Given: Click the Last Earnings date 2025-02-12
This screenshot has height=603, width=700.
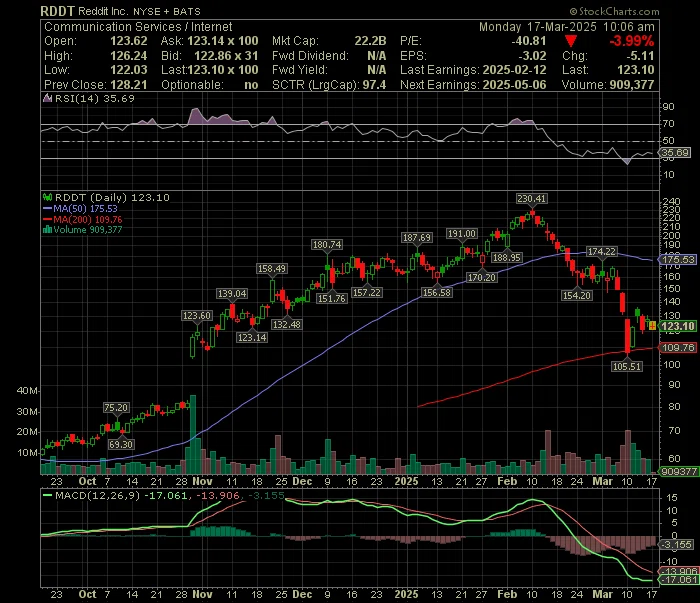Looking at the screenshot, I should 514,70.
